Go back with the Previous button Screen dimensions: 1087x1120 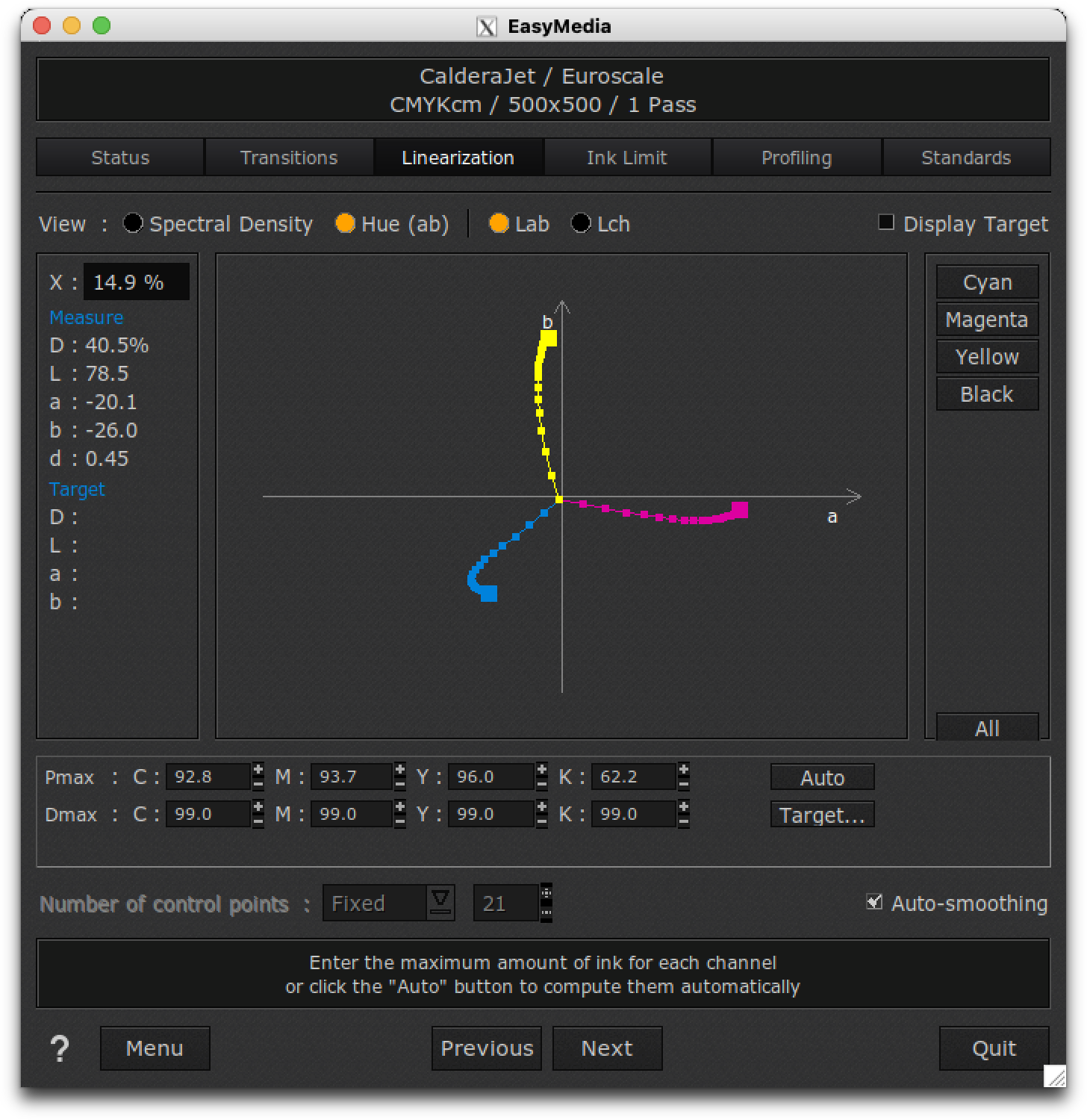point(487,1048)
